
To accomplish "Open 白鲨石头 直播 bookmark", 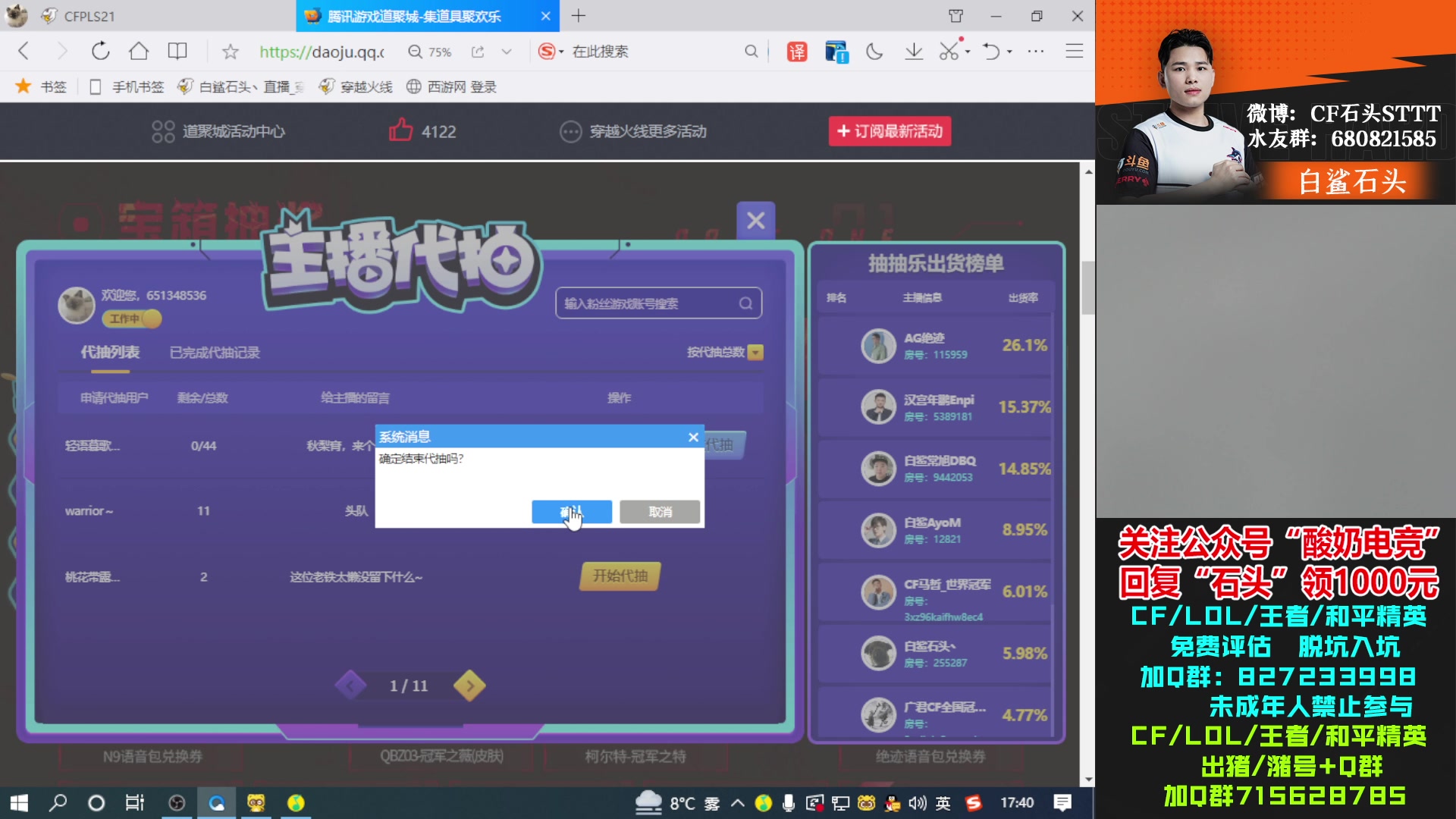I will click(240, 86).
